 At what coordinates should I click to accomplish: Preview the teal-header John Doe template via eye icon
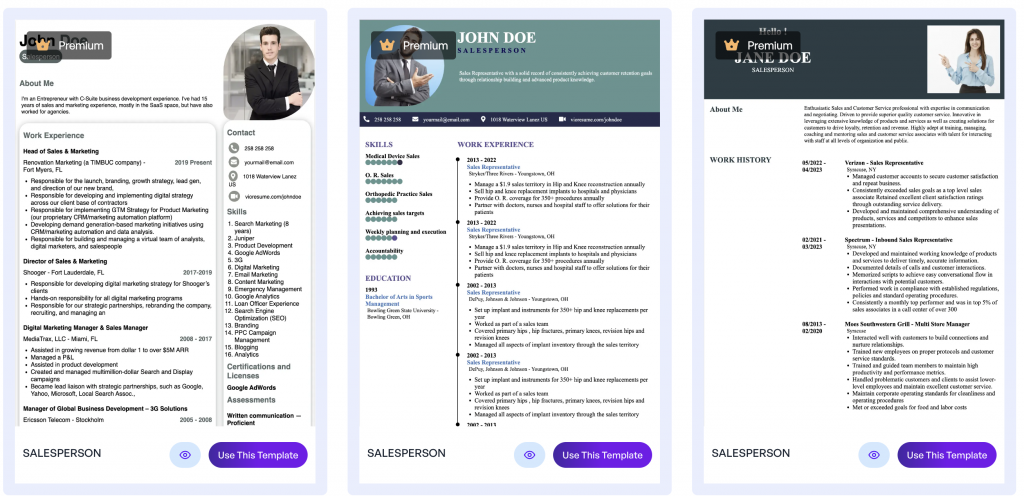point(529,455)
